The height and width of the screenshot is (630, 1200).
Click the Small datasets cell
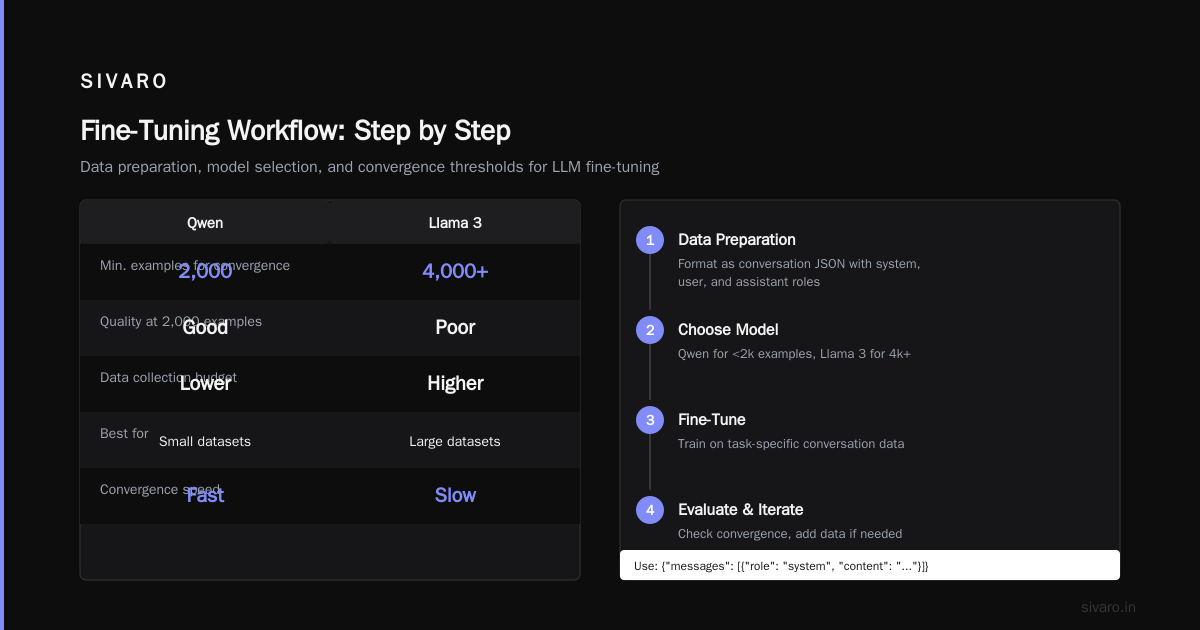pyautogui.click(x=205, y=441)
